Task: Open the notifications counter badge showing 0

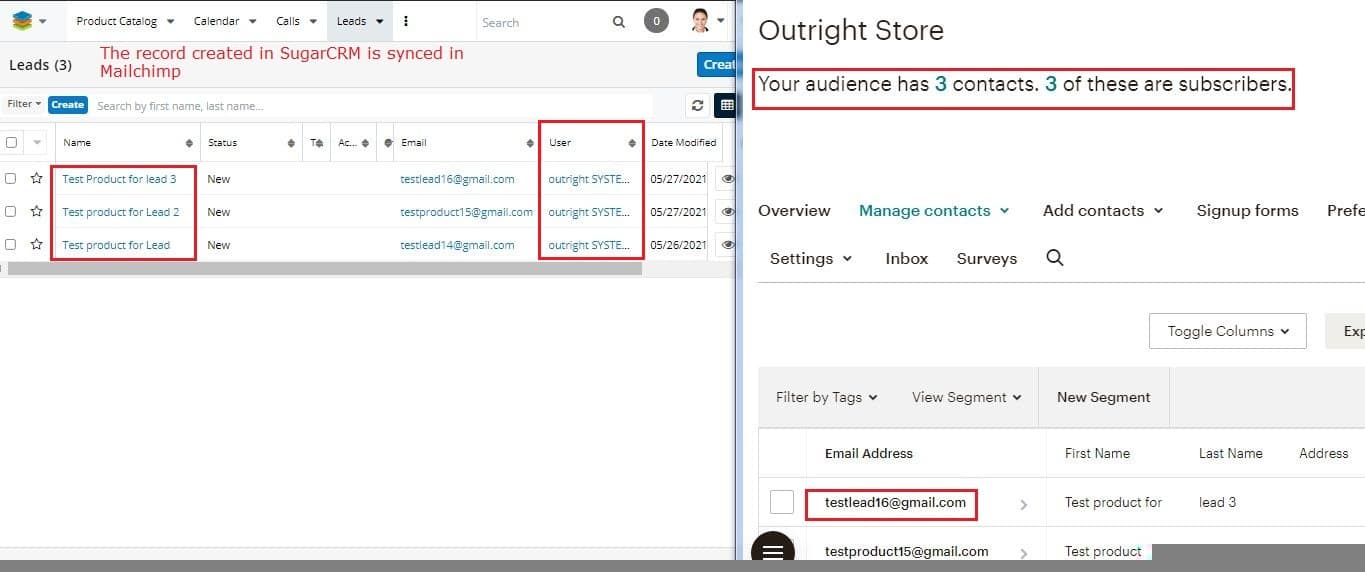Action: [x=656, y=21]
